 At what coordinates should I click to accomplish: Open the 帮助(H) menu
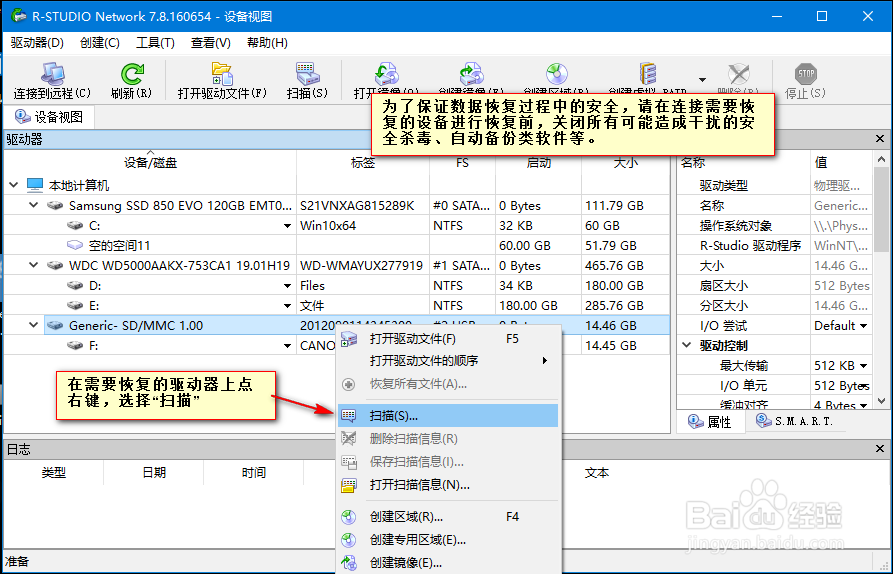pos(267,43)
